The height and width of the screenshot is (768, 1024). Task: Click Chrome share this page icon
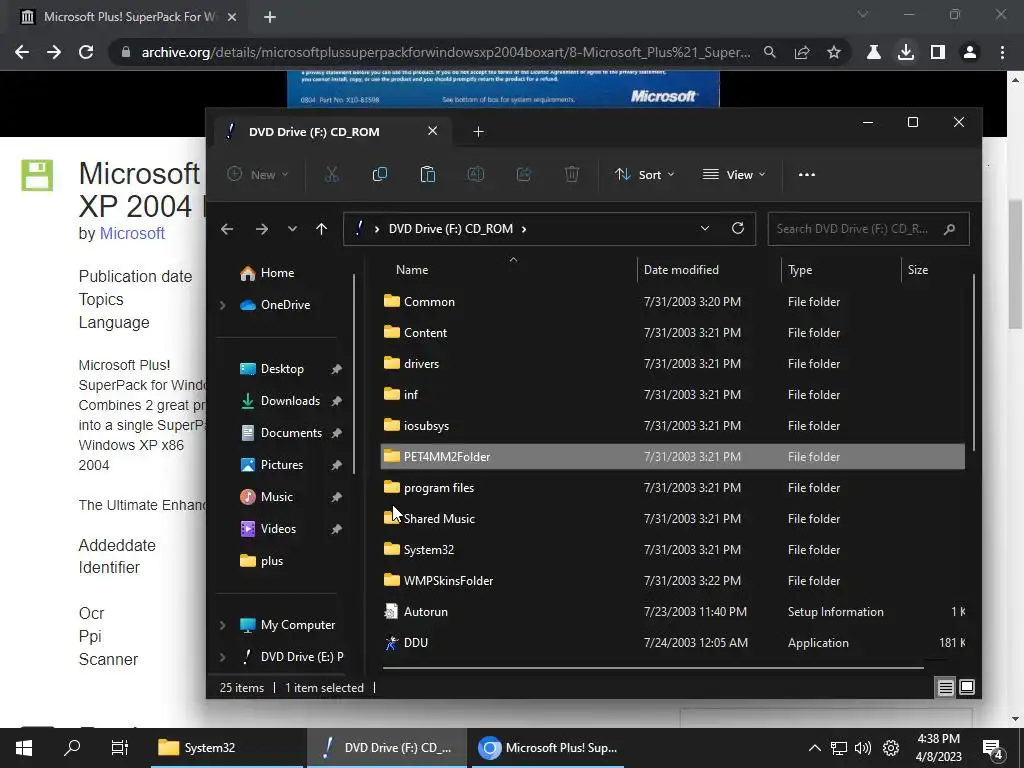tap(802, 52)
